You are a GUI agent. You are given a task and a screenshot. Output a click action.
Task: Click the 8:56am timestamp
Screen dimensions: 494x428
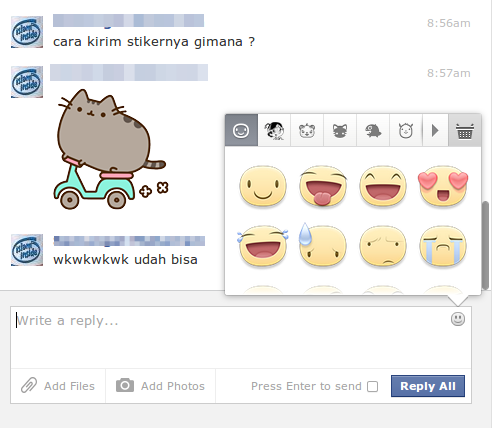[x=449, y=23]
